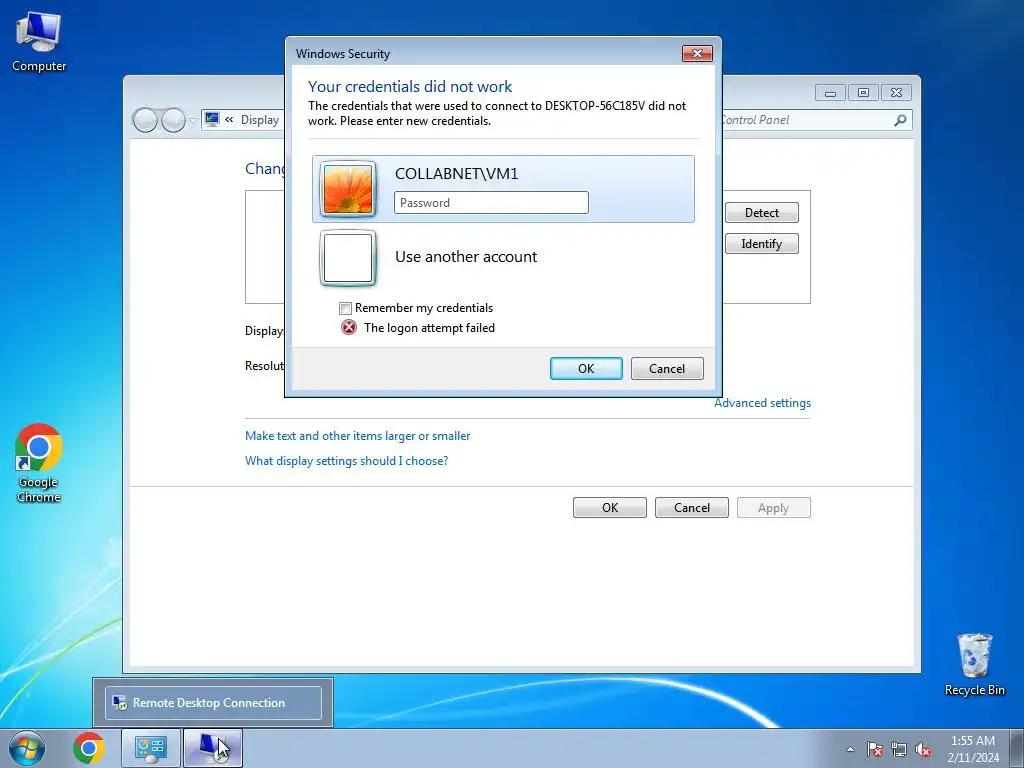Open Make text and other items larger link
1024x768 pixels.
click(357, 436)
